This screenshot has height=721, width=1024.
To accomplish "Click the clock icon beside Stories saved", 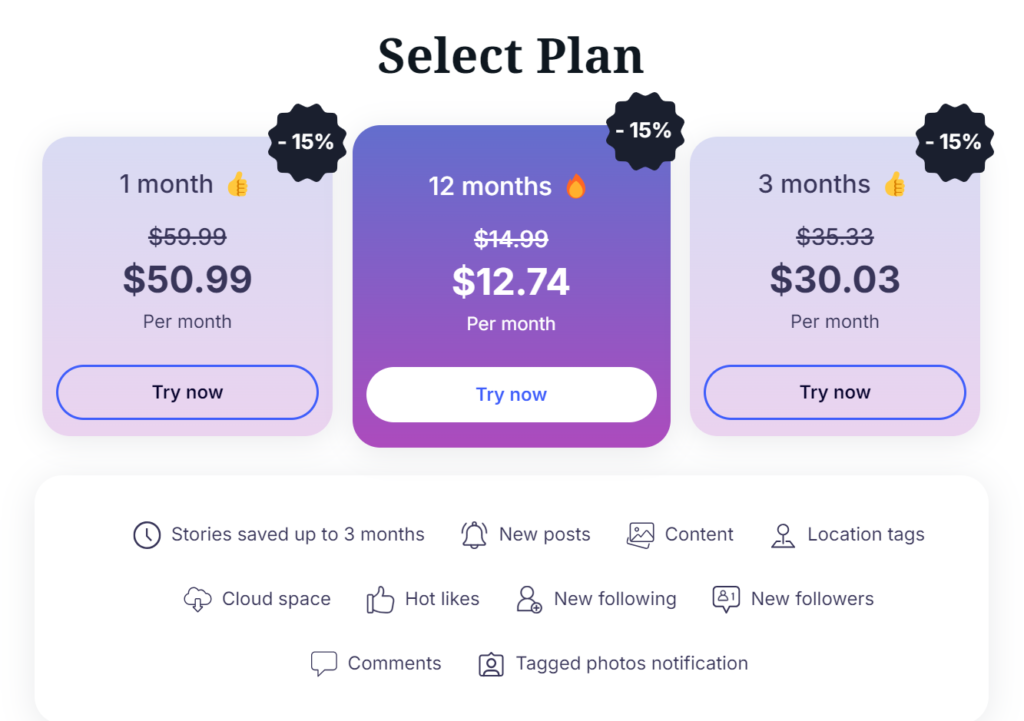I will coord(147,535).
